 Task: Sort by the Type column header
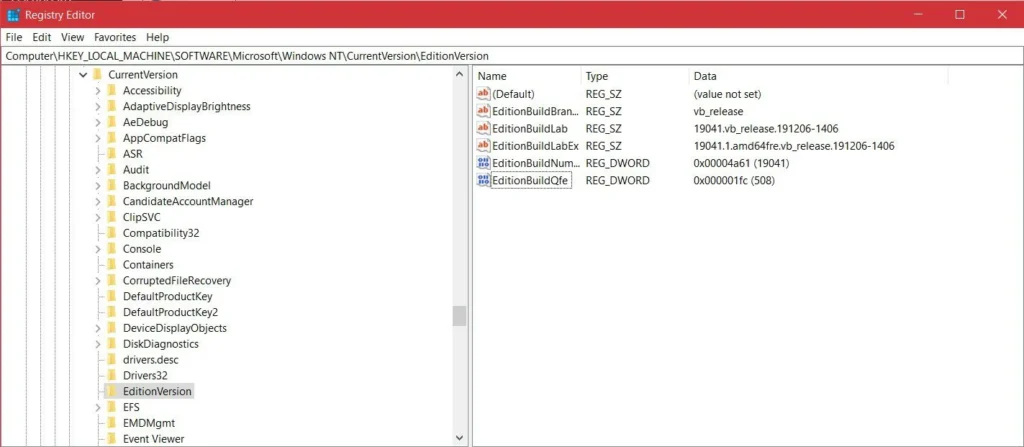pos(635,76)
